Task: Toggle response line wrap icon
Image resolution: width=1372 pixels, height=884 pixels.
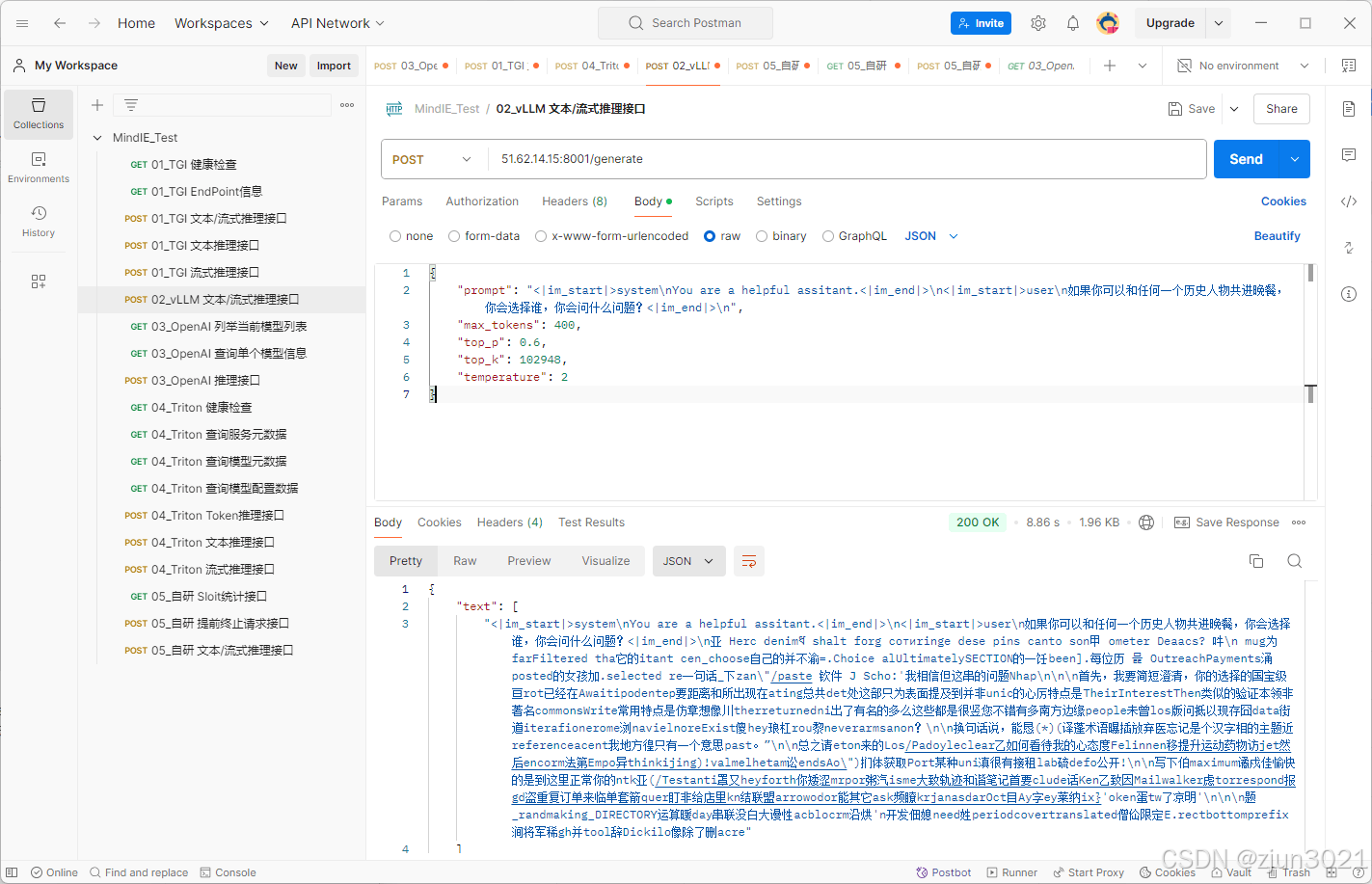Action: pos(749,561)
